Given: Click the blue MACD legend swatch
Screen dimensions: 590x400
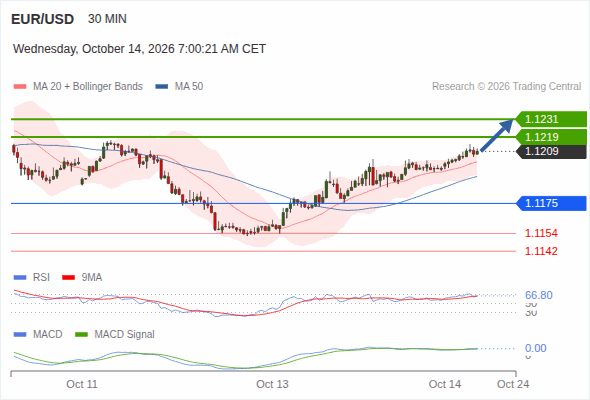Looking at the screenshot, I should [x=20, y=335].
